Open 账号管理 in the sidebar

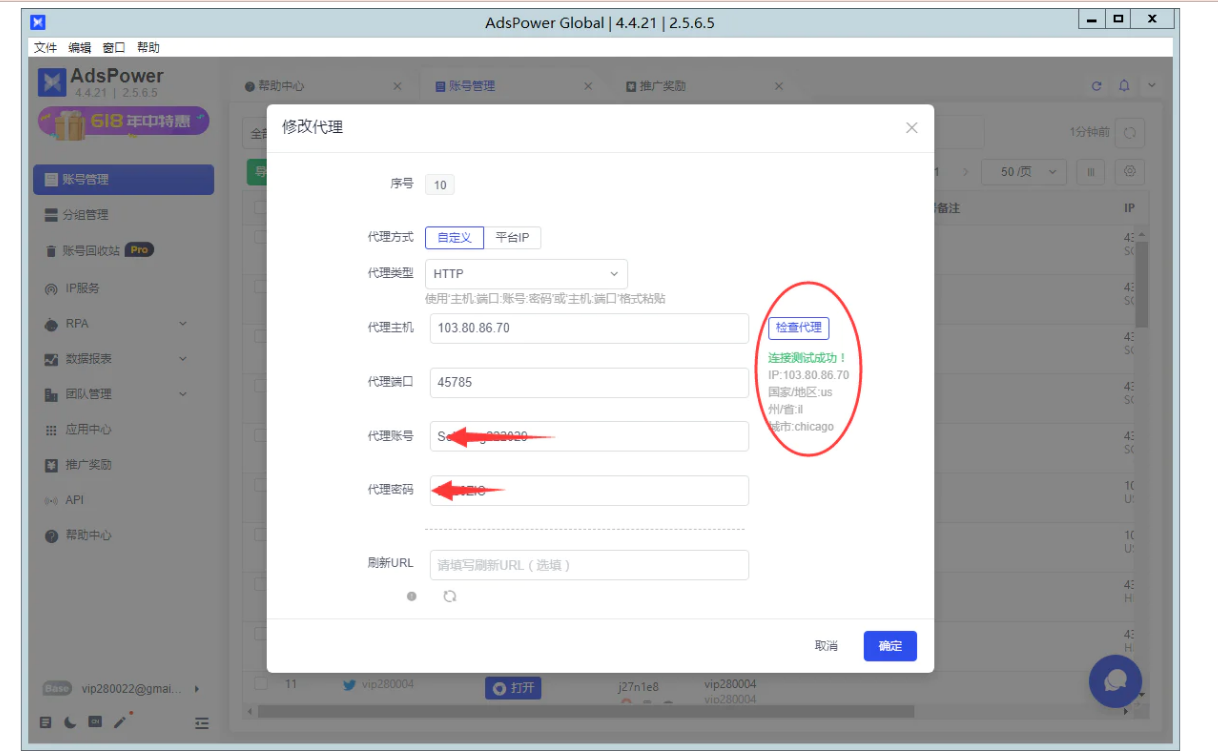pyautogui.click(x=123, y=180)
